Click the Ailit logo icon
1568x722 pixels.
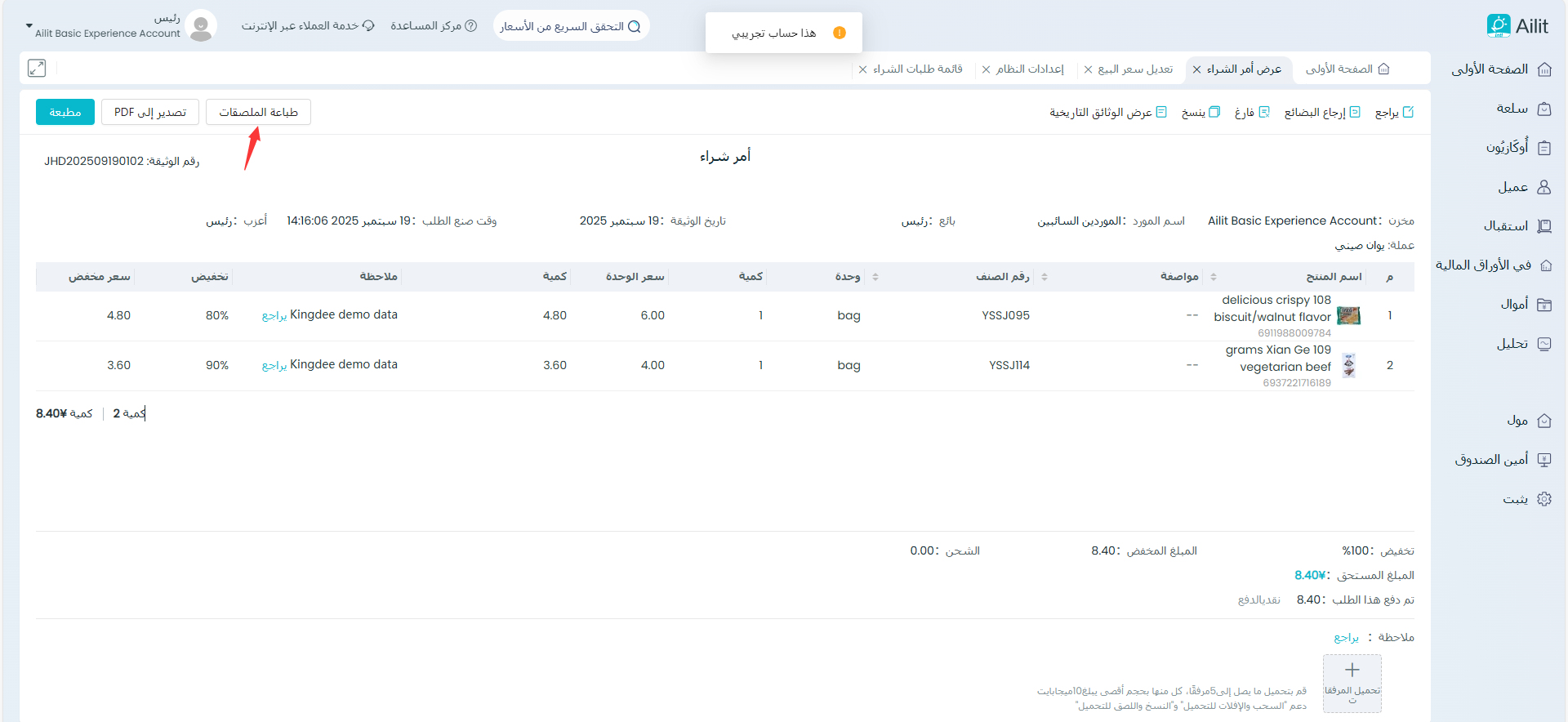click(1498, 26)
